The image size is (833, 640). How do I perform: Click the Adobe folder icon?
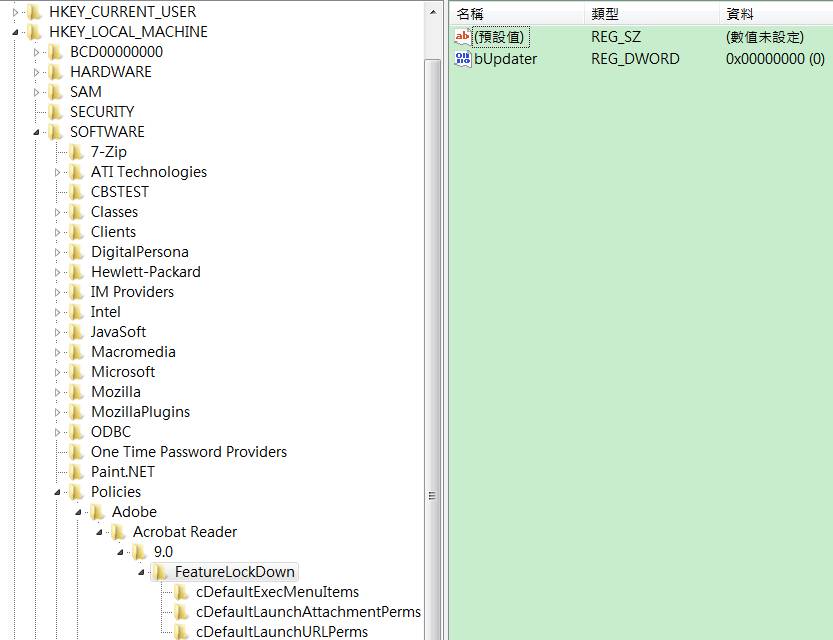pyautogui.click(x=97, y=511)
